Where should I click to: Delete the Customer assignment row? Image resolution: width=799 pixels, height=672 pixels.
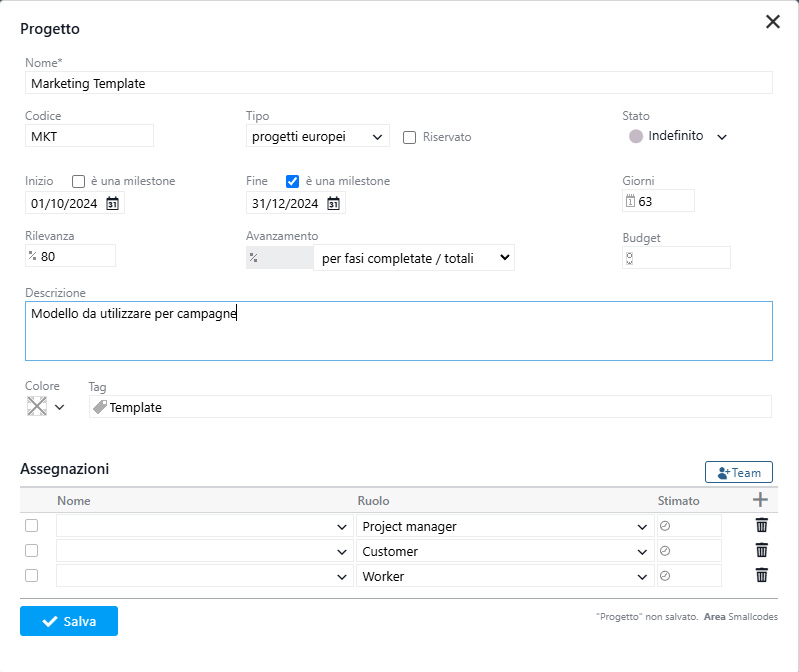761,550
